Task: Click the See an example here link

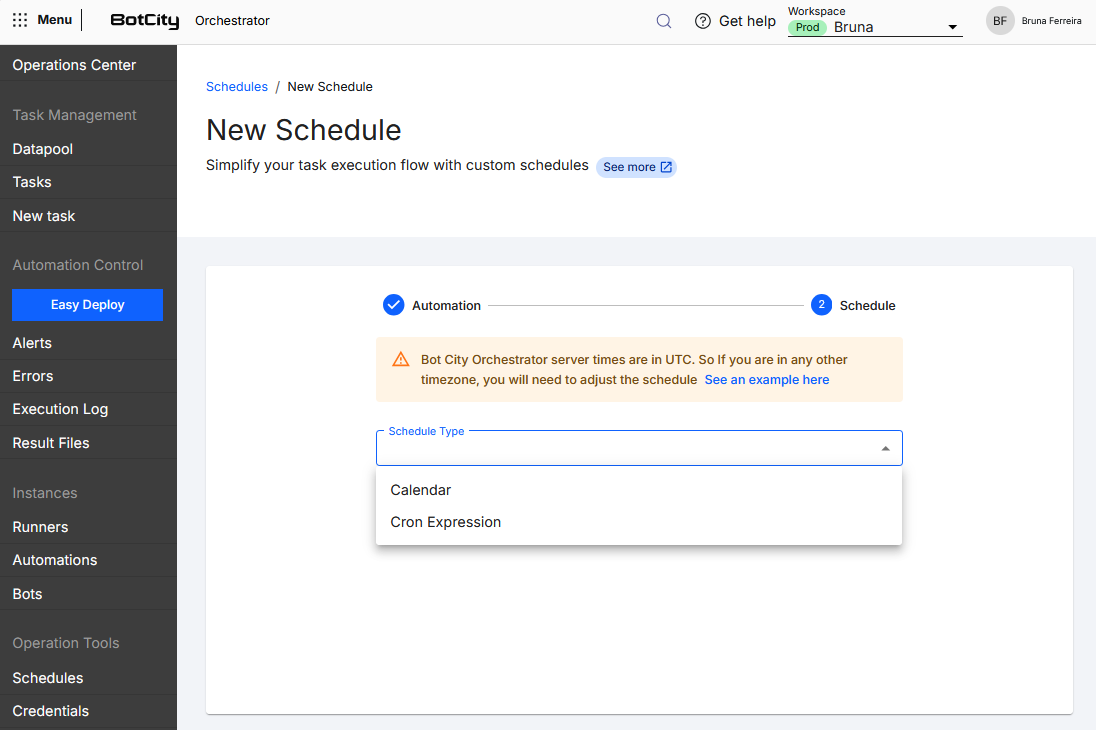Action: click(767, 380)
